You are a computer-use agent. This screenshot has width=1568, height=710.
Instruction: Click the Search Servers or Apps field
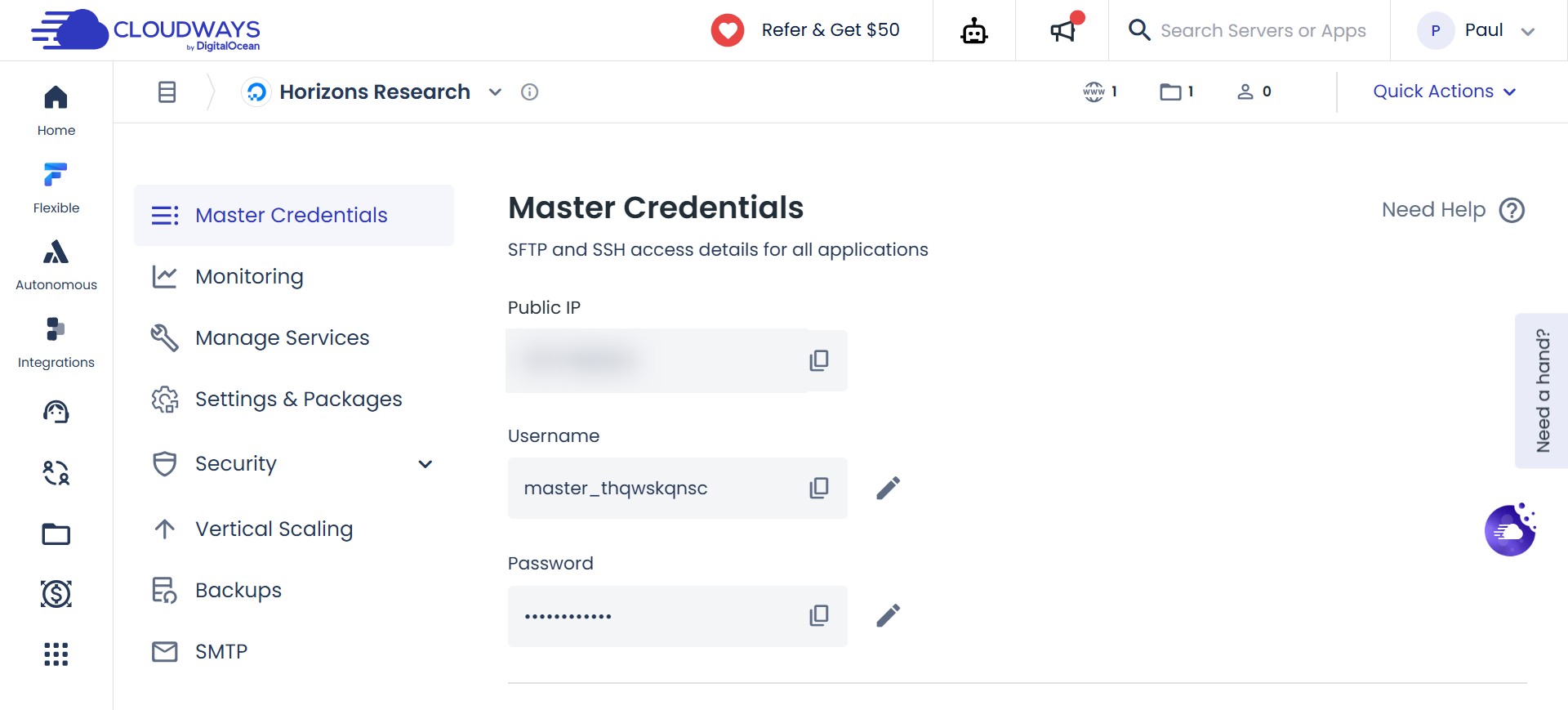[x=1263, y=31]
